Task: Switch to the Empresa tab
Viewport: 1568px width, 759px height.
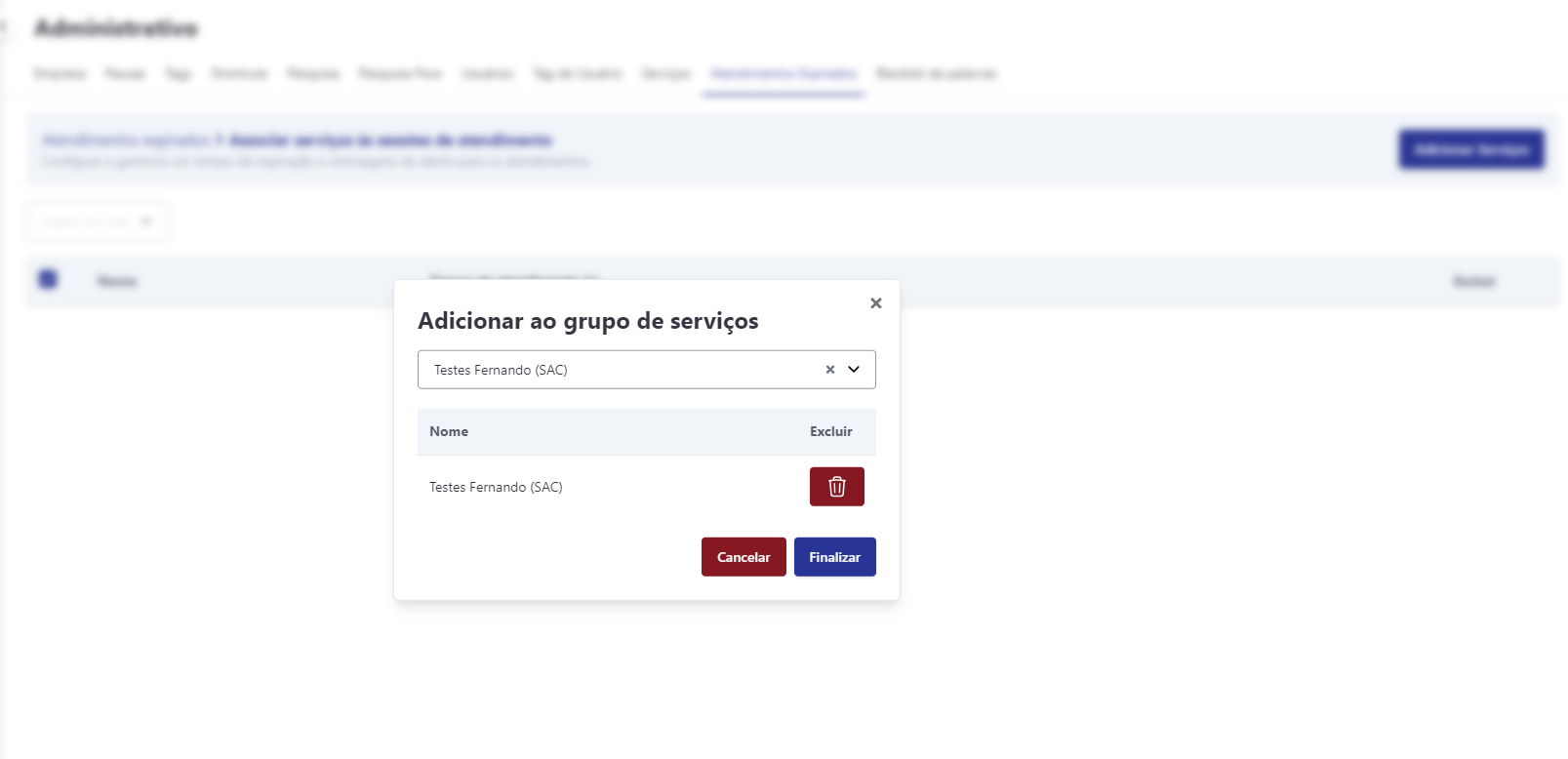Action: pos(60,74)
